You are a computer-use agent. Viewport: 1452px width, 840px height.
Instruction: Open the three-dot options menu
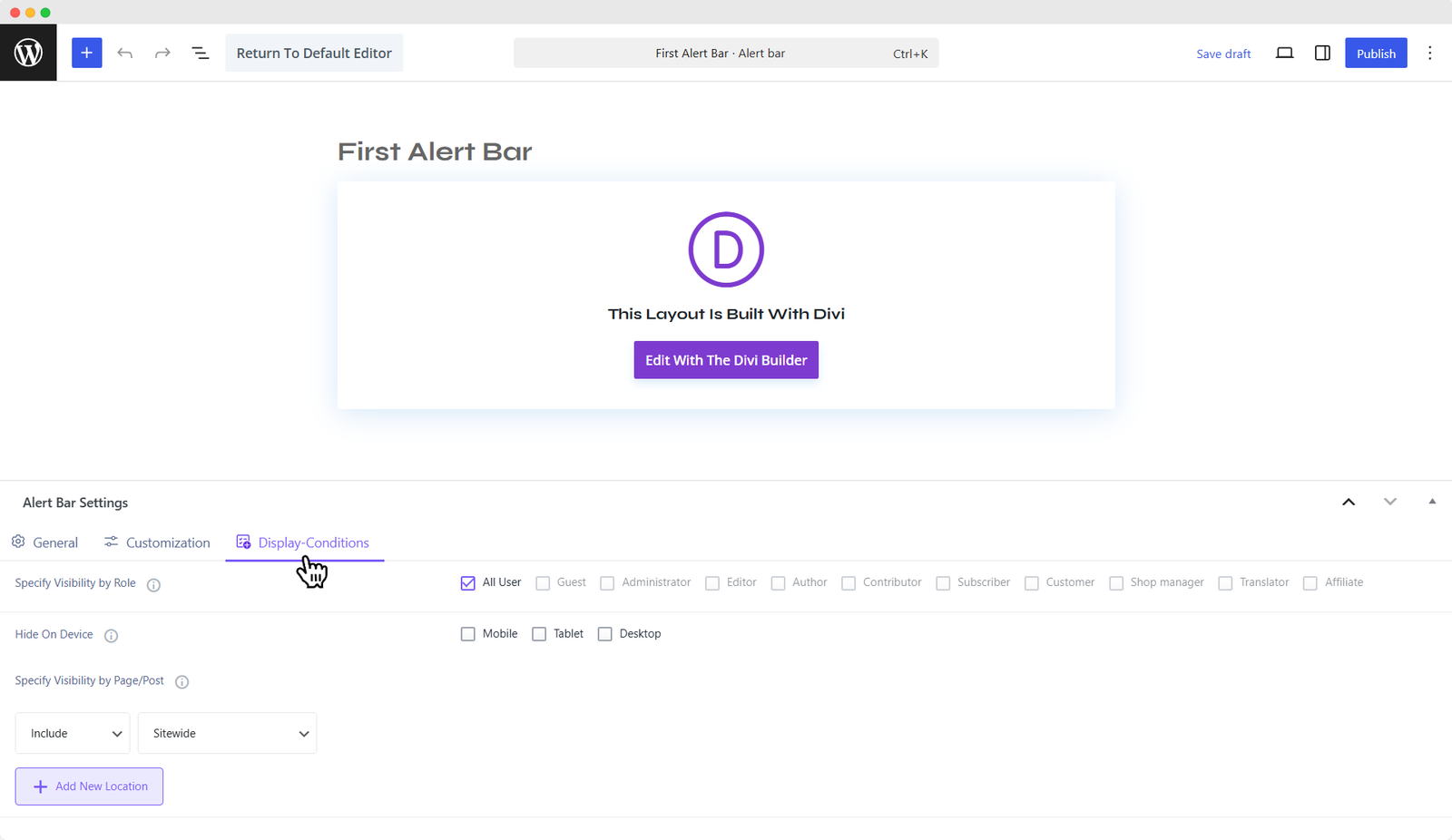point(1429,54)
